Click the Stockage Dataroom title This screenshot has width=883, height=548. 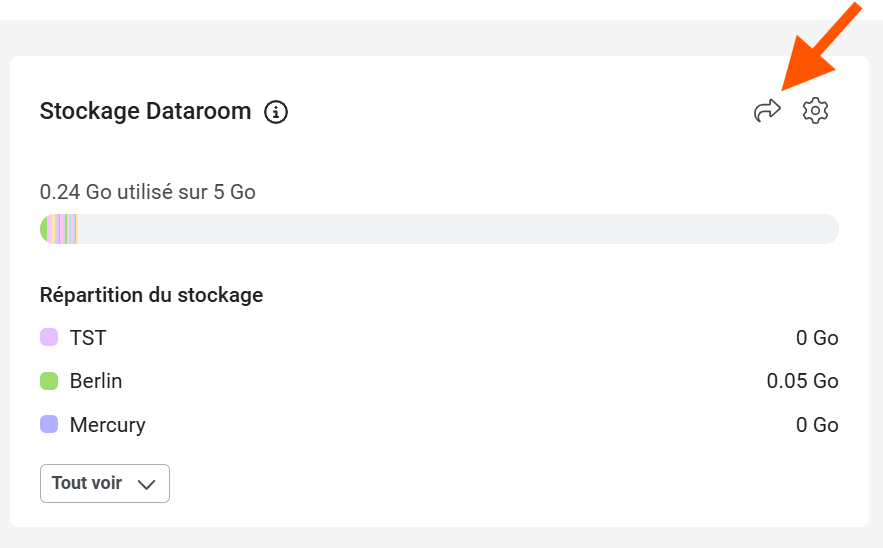click(x=145, y=111)
